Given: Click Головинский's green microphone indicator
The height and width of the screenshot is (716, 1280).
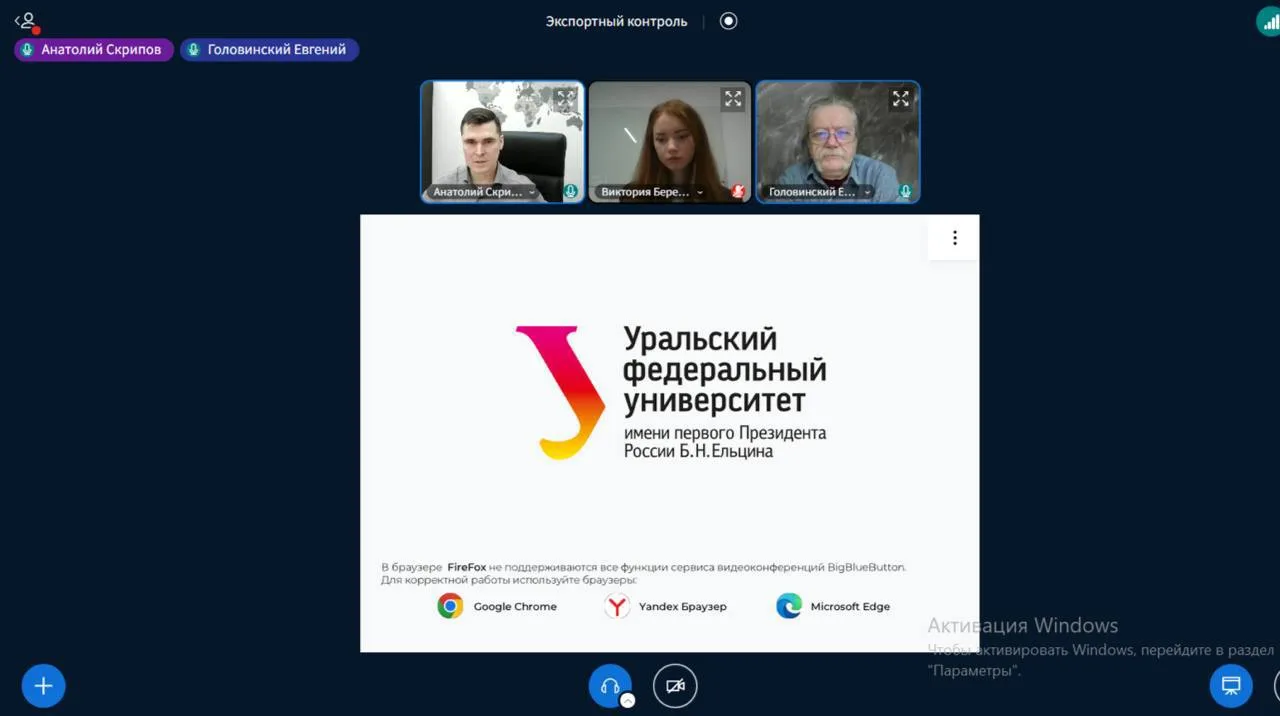Looking at the screenshot, I should point(905,191).
